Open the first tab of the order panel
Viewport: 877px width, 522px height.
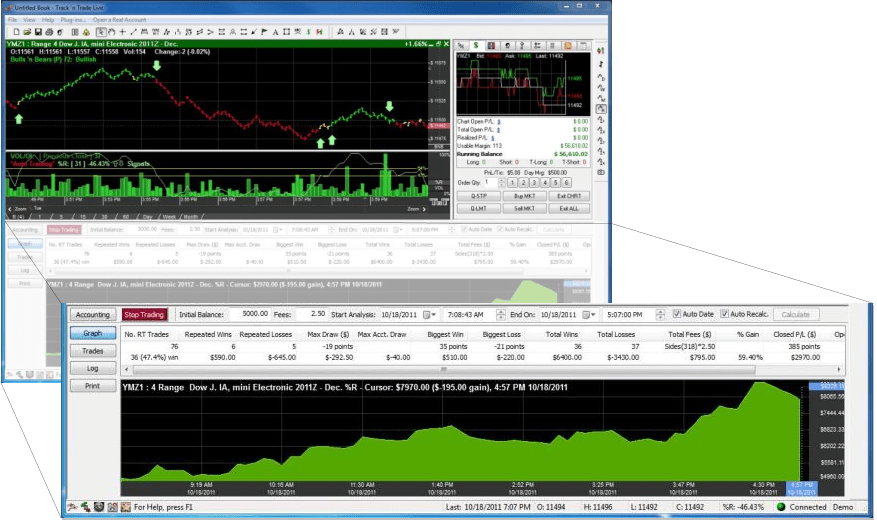[461, 46]
